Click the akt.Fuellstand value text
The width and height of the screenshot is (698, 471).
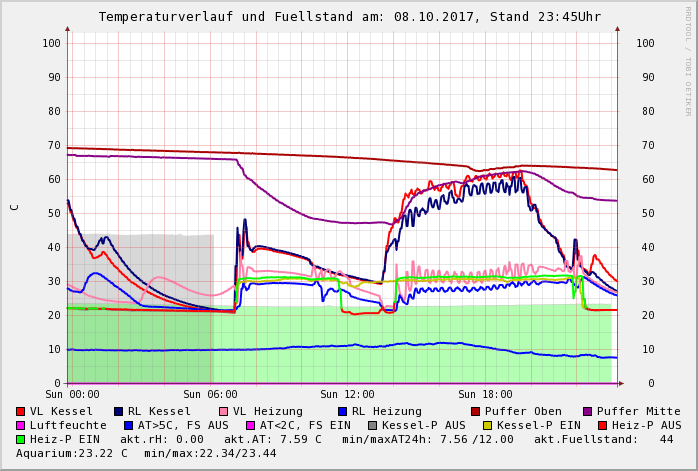tap(603, 439)
